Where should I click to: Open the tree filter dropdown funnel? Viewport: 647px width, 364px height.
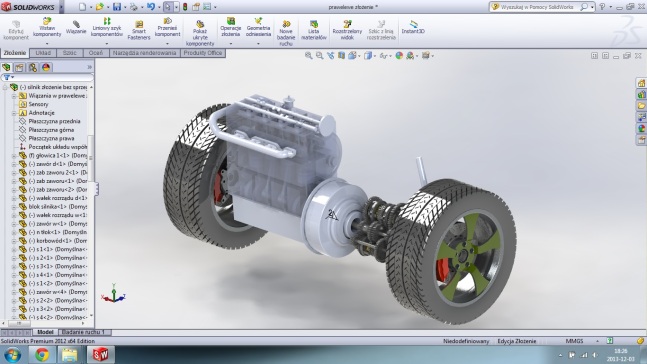point(8,77)
